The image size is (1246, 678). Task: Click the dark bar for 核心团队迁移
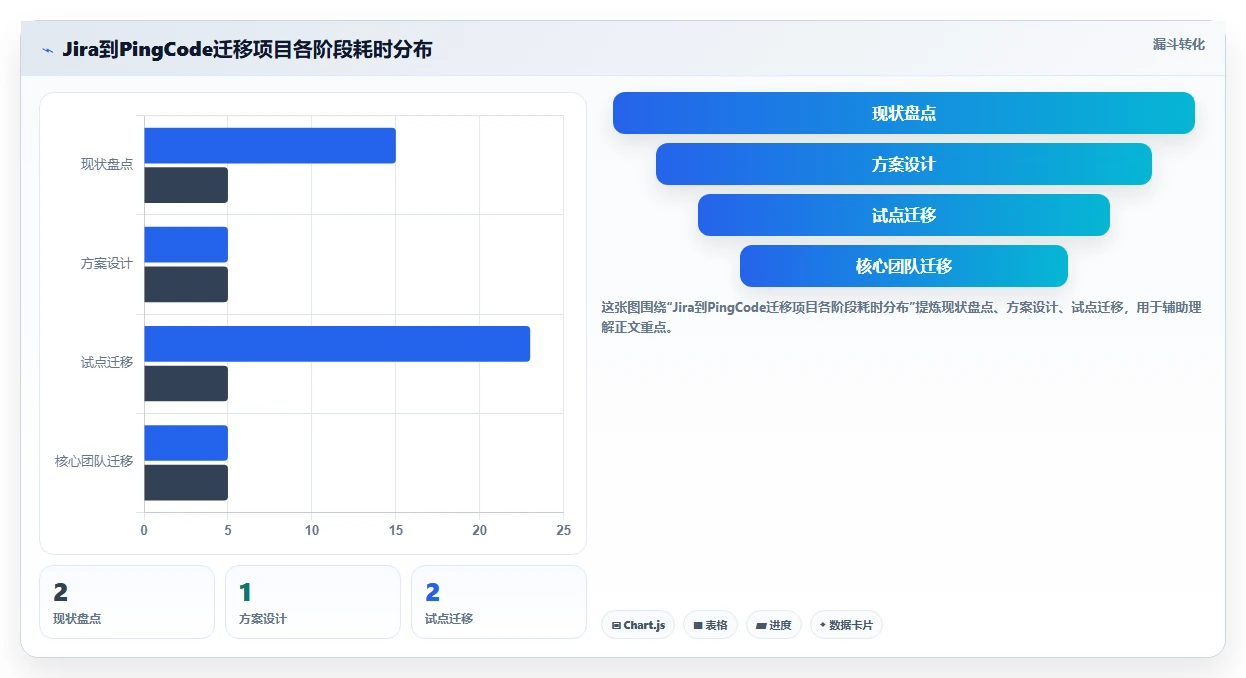point(186,482)
